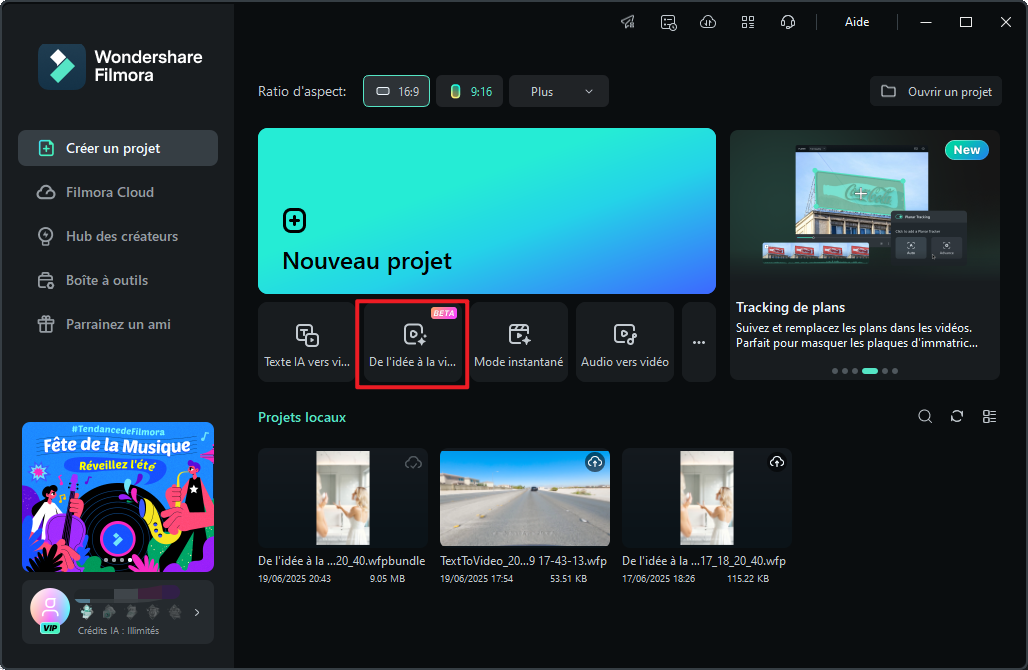Click Projets locaux heading
This screenshot has width=1028, height=670.
tap(302, 418)
